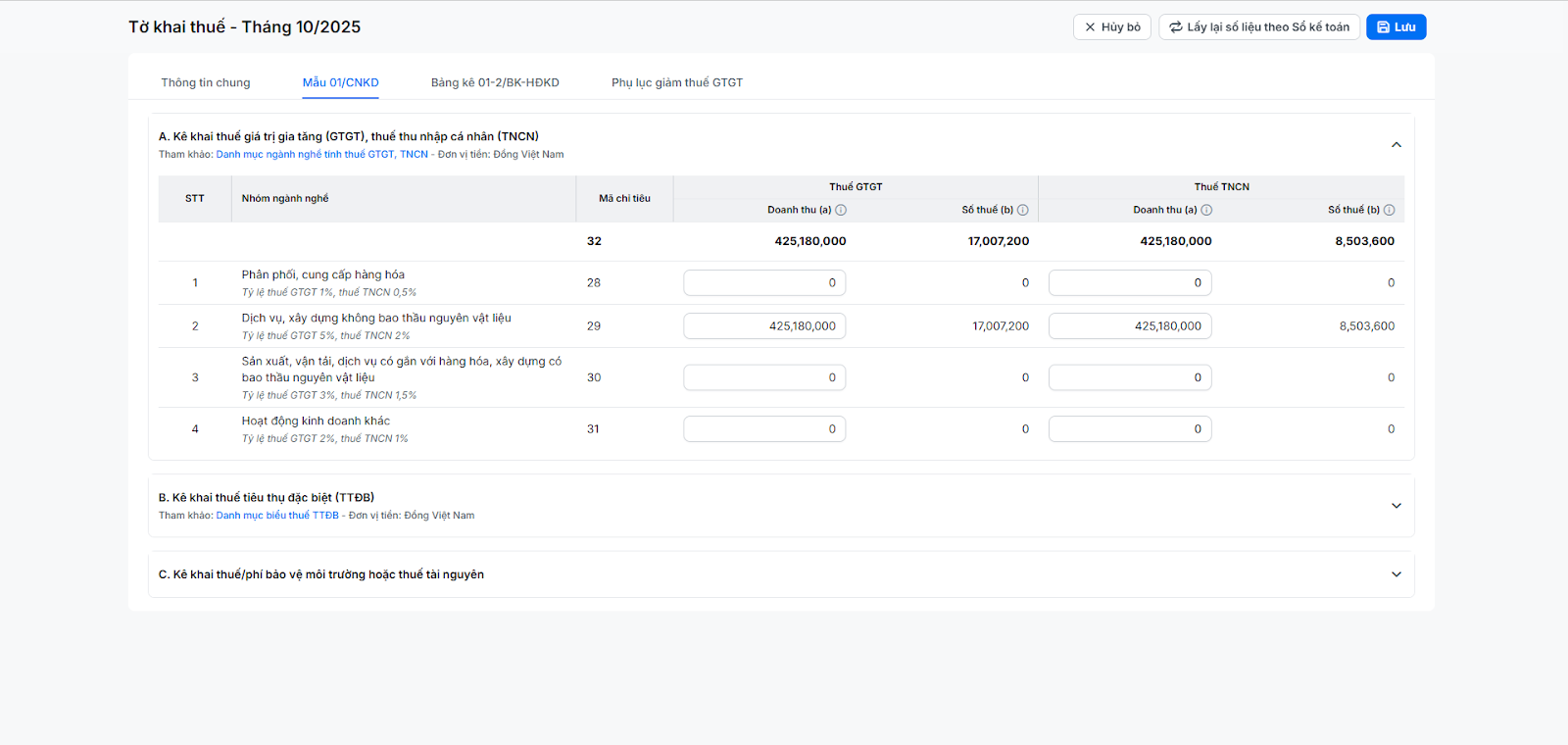Select the Mẫu 01/CNKD tab
Viewport: 1568px width, 745px height.
pos(340,82)
